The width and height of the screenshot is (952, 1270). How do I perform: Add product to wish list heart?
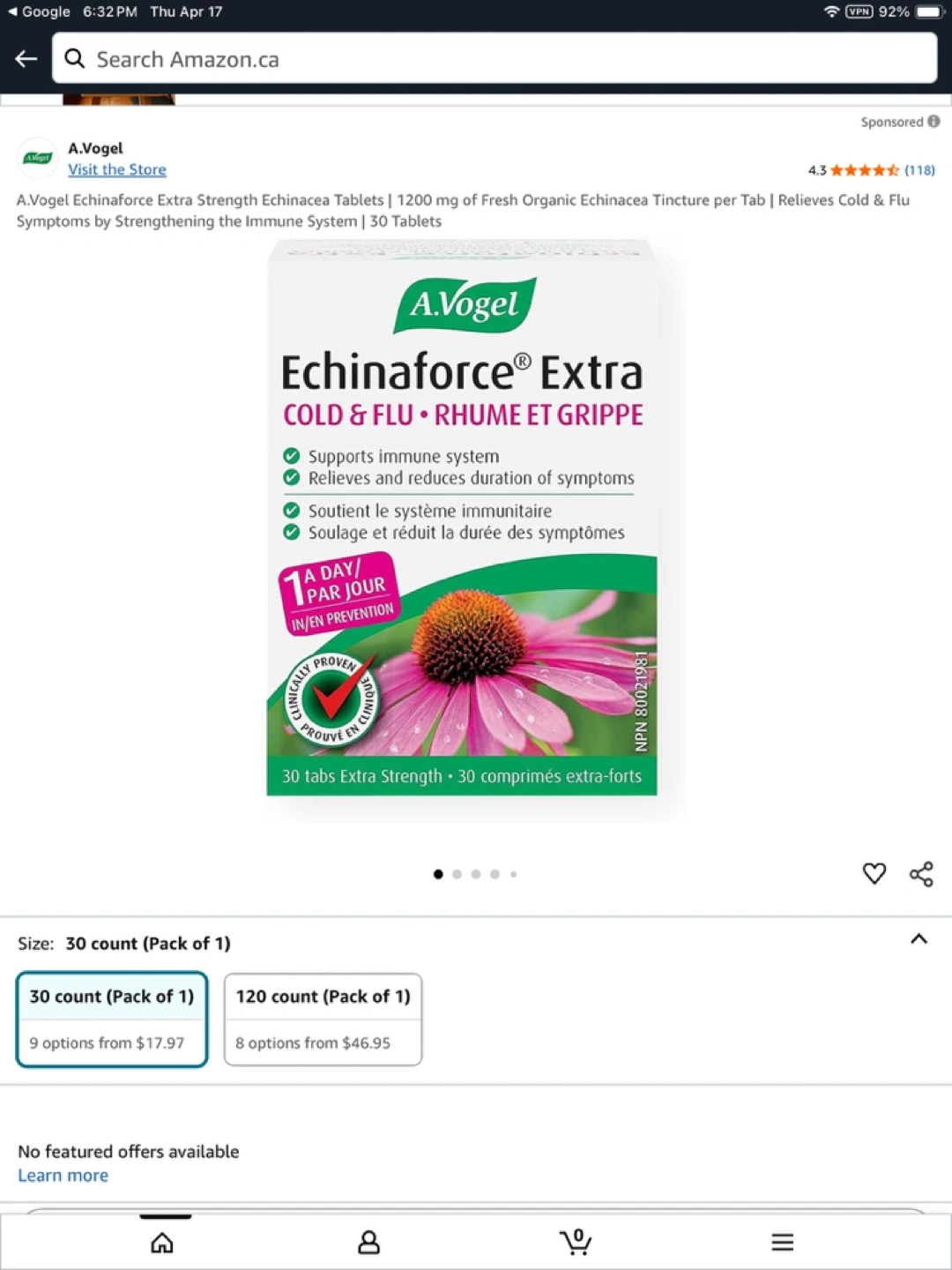pos(874,873)
